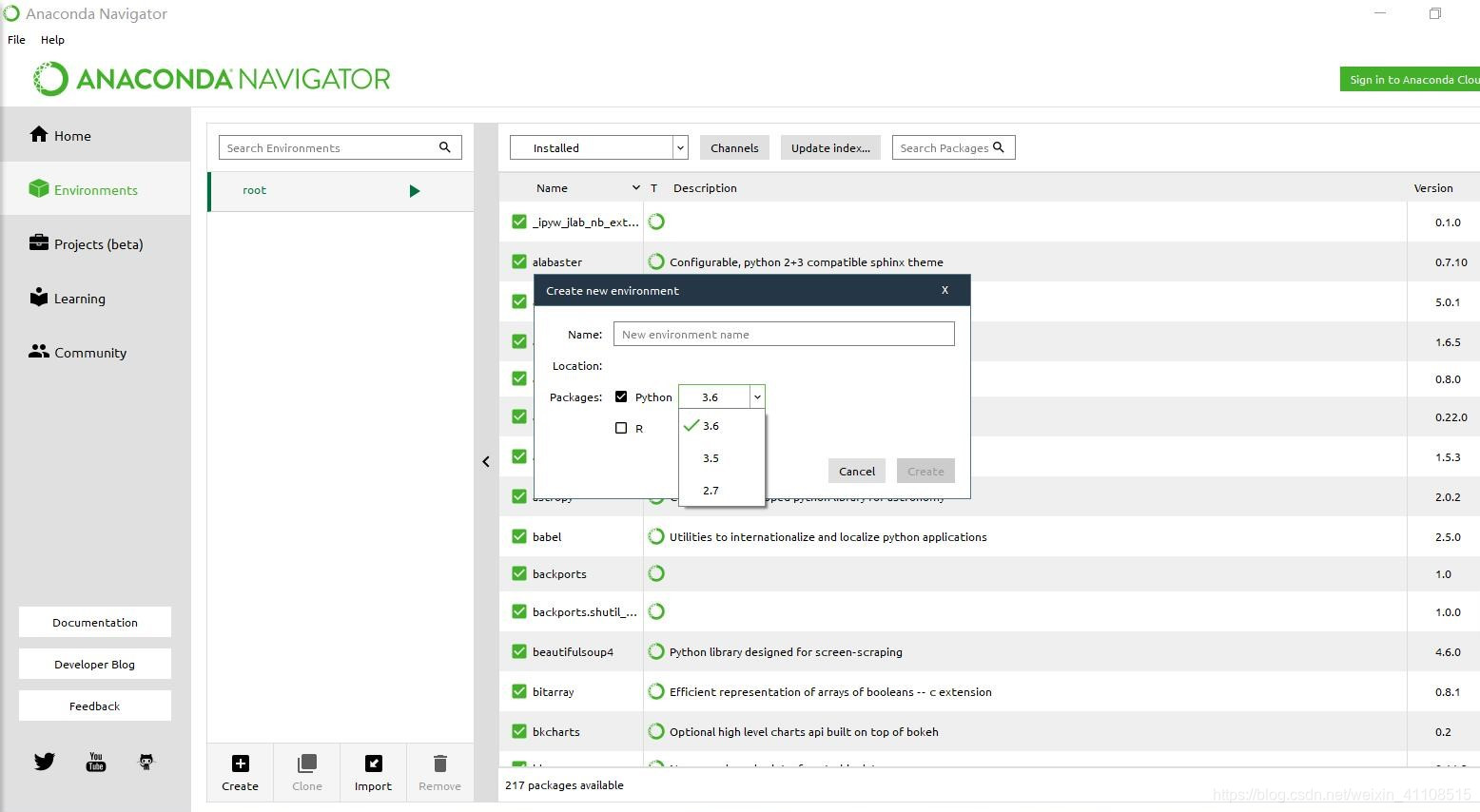This screenshot has height=812, width=1480.
Task: Select Python version 2.7 option
Action: 722,491
